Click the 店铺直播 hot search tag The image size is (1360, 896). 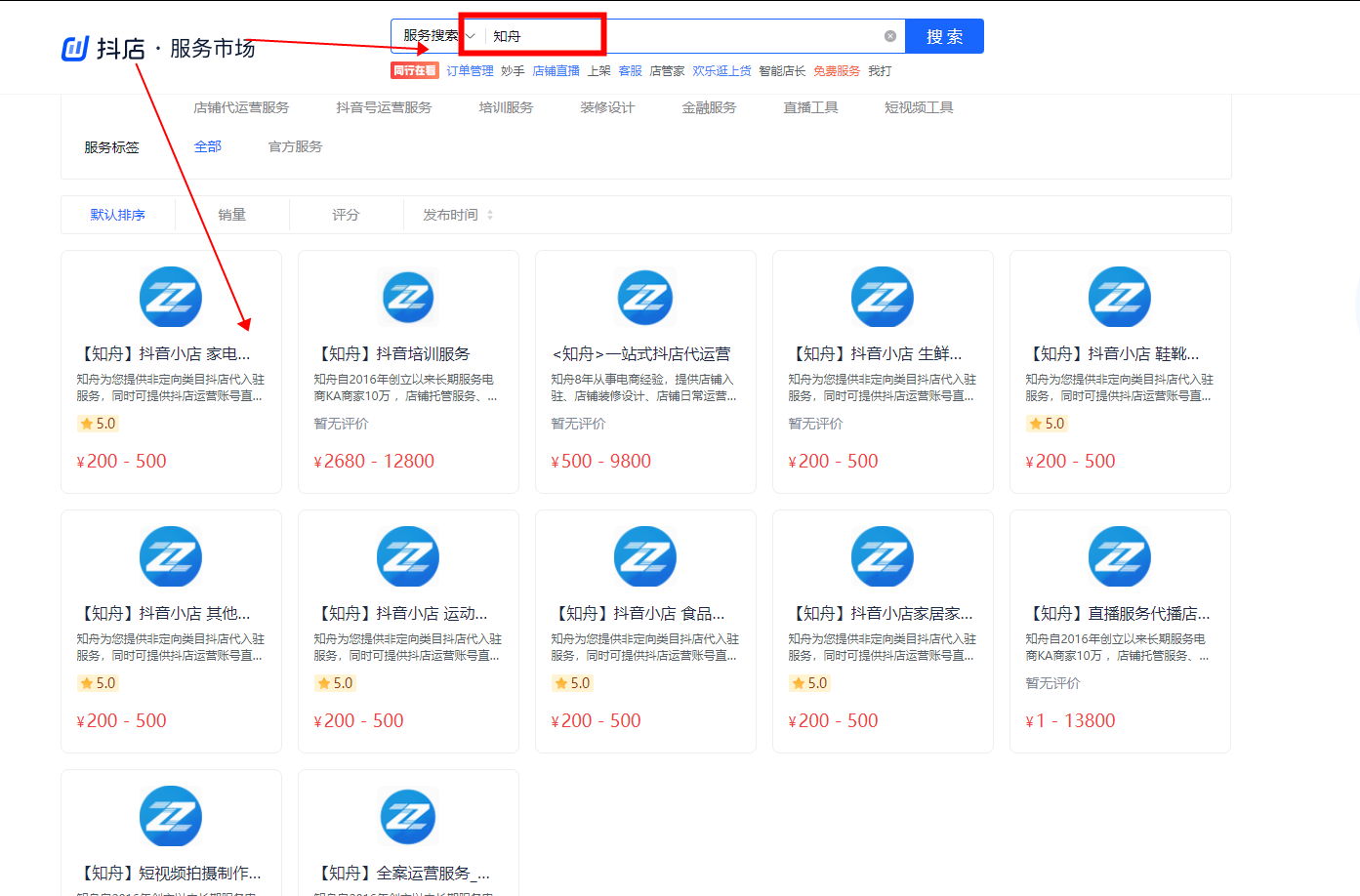[556, 71]
